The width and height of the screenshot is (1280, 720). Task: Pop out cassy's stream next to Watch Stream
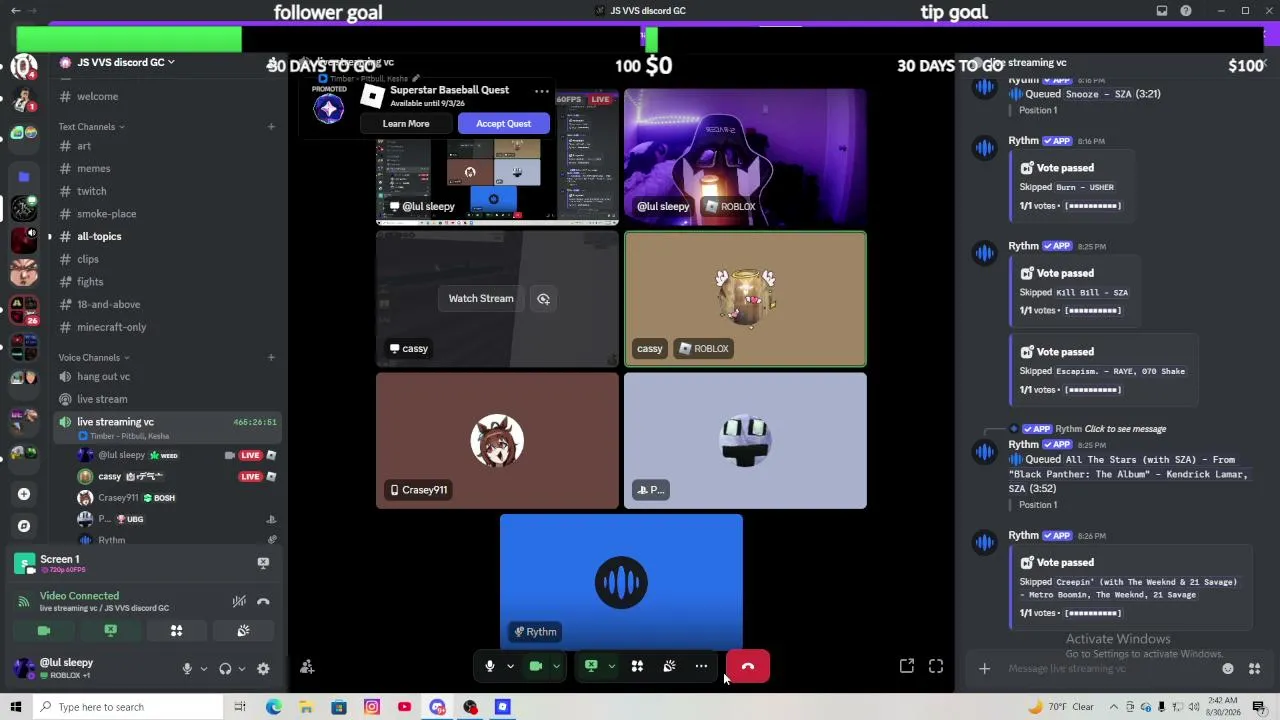(543, 299)
